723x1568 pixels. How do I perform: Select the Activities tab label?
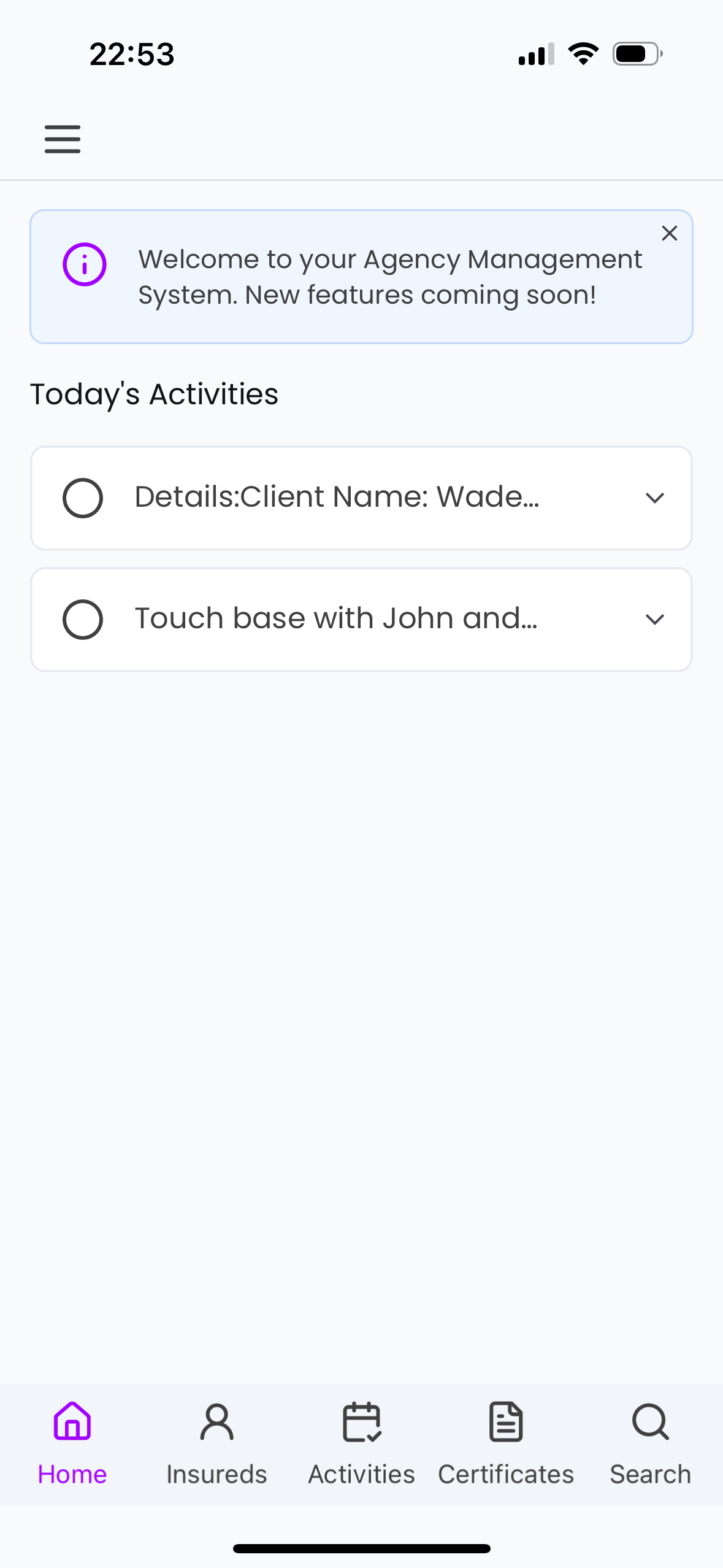coord(362,1474)
